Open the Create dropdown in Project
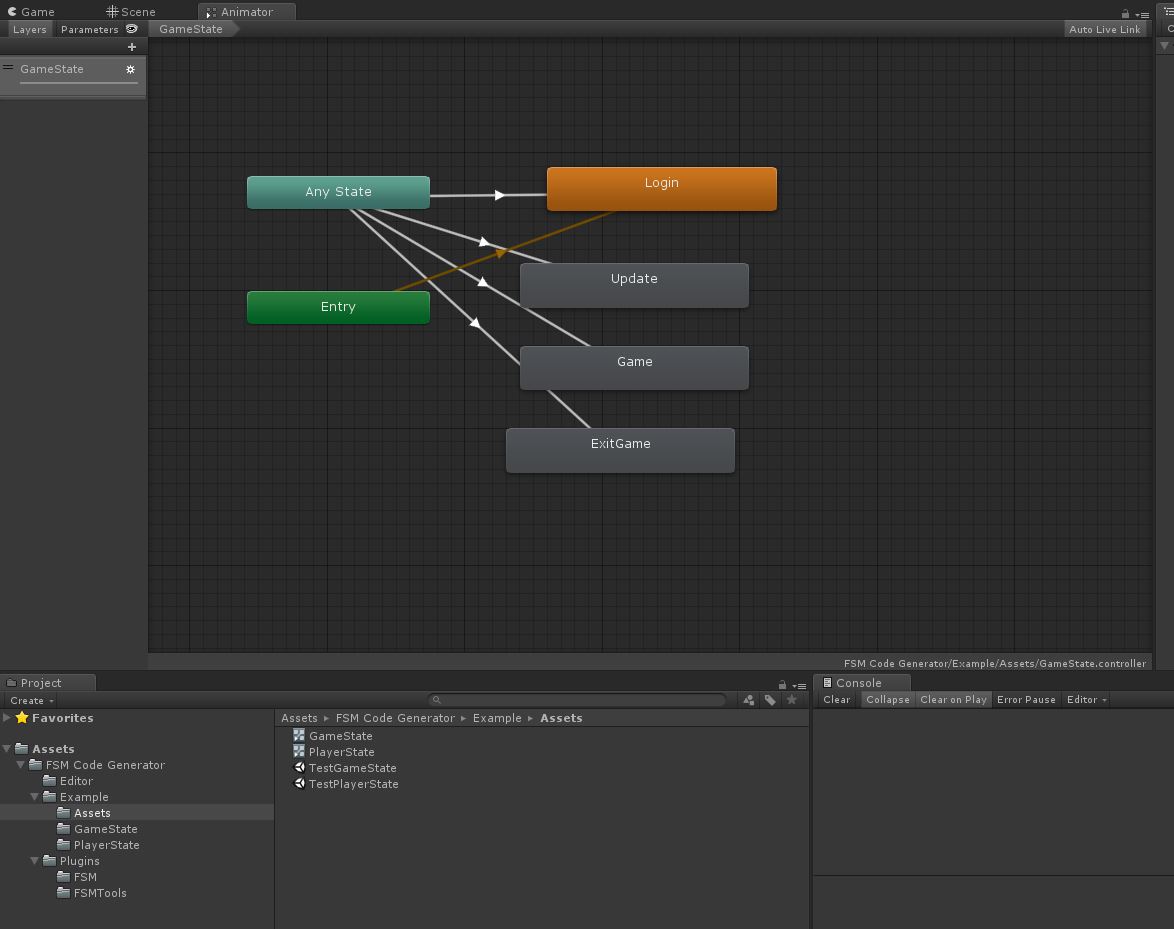 [x=32, y=701]
